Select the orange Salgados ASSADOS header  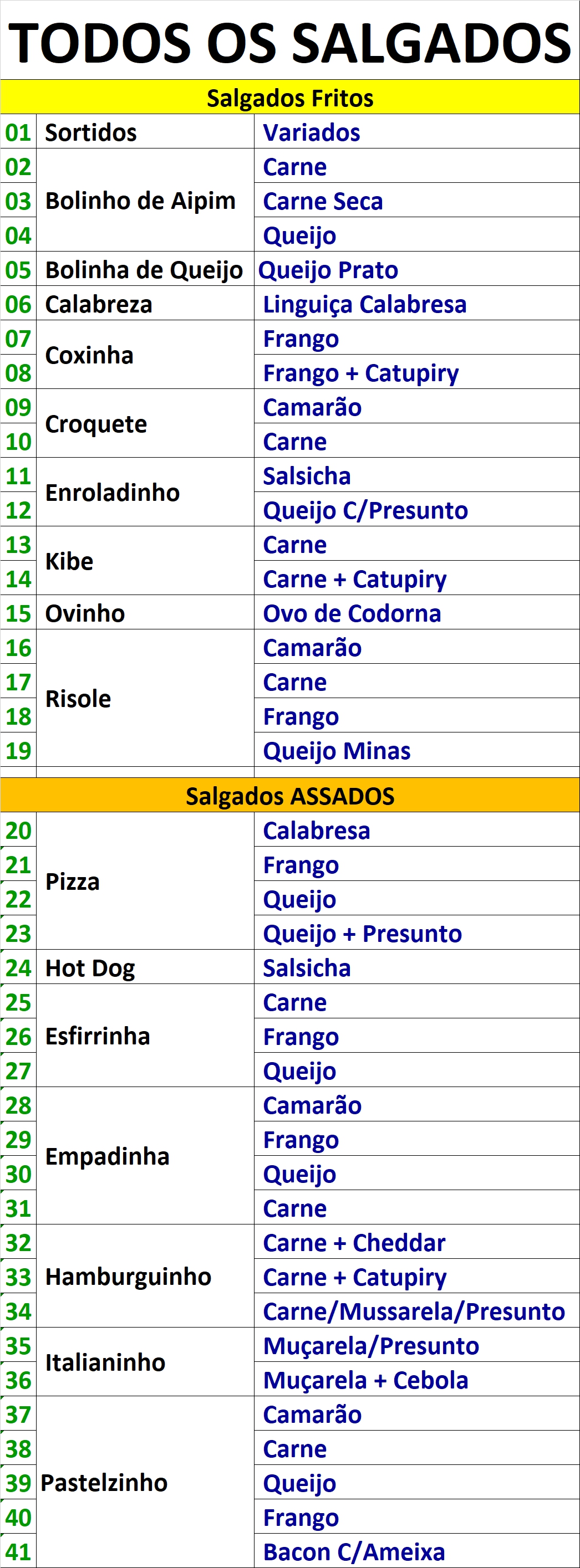(x=290, y=796)
